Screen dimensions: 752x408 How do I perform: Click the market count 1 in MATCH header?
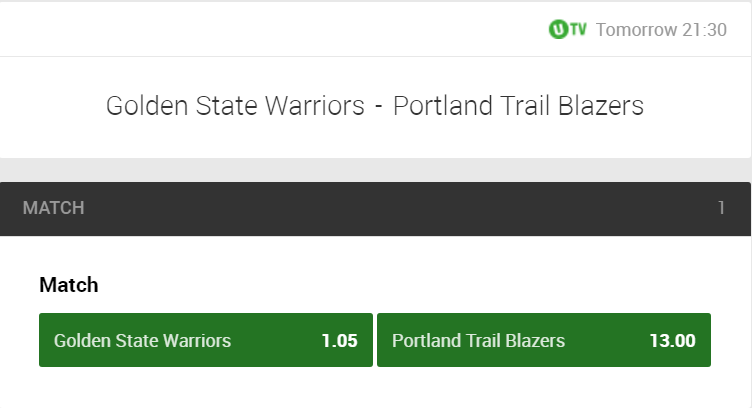721,208
